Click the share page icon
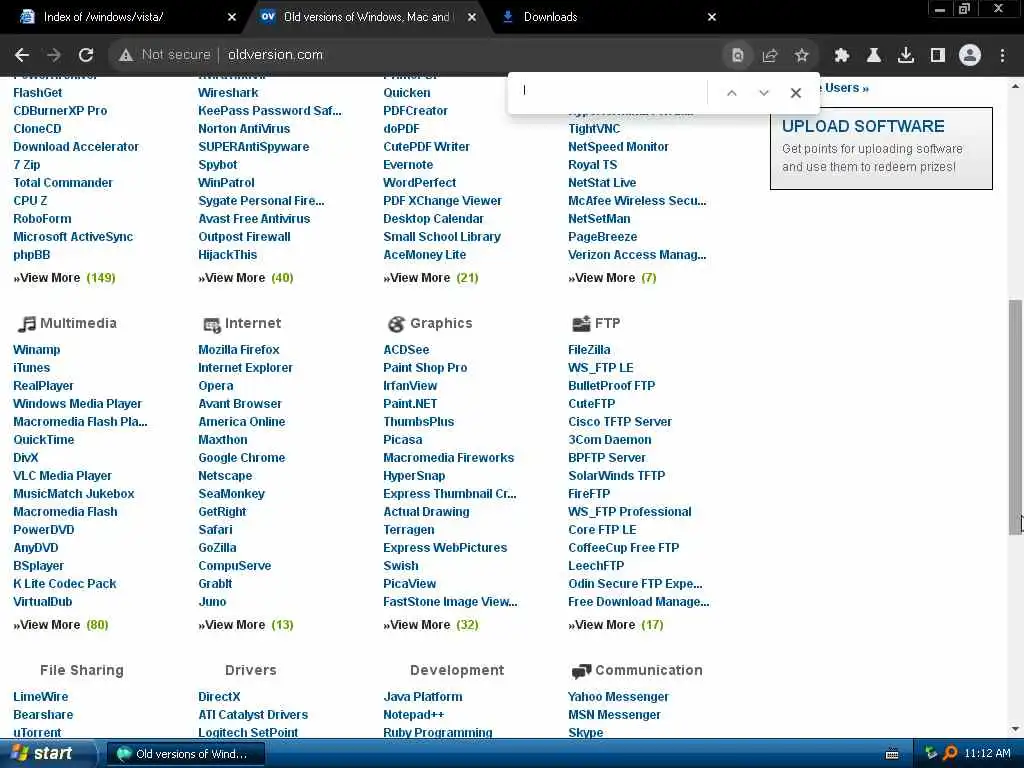Image resolution: width=1024 pixels, height=768 pixels. 769,56
